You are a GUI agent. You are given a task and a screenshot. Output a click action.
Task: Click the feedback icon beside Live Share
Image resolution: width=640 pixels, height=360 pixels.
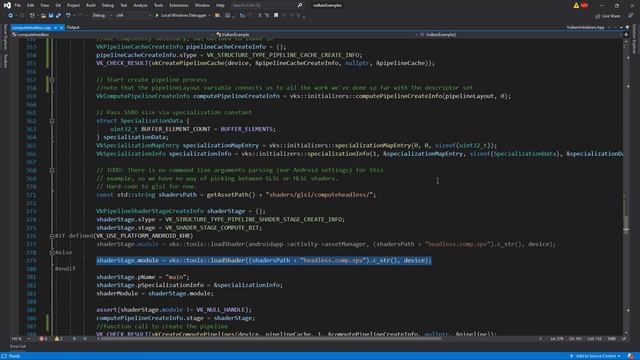pos(631,16)
